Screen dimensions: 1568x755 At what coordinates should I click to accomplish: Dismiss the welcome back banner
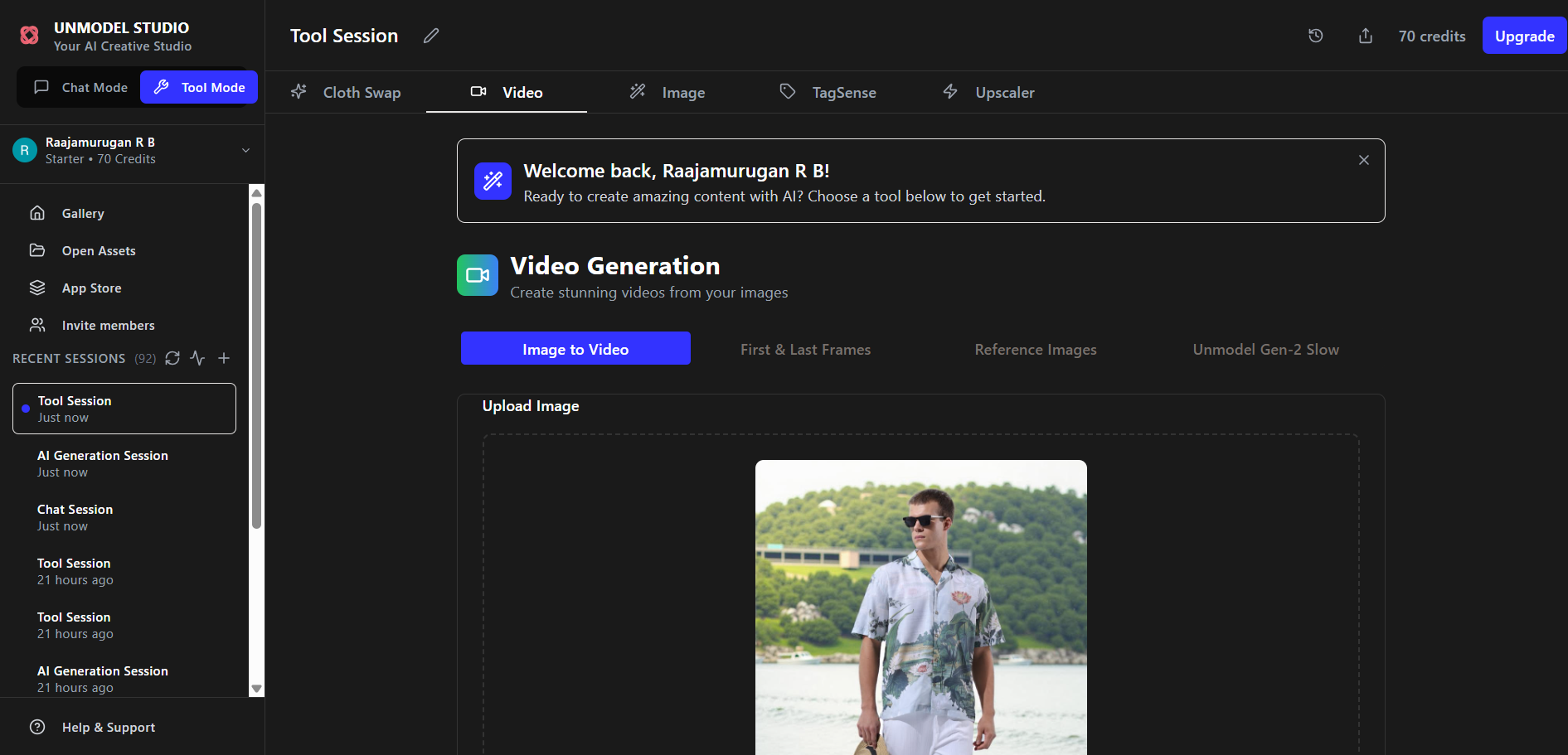tap(1363, 160)
